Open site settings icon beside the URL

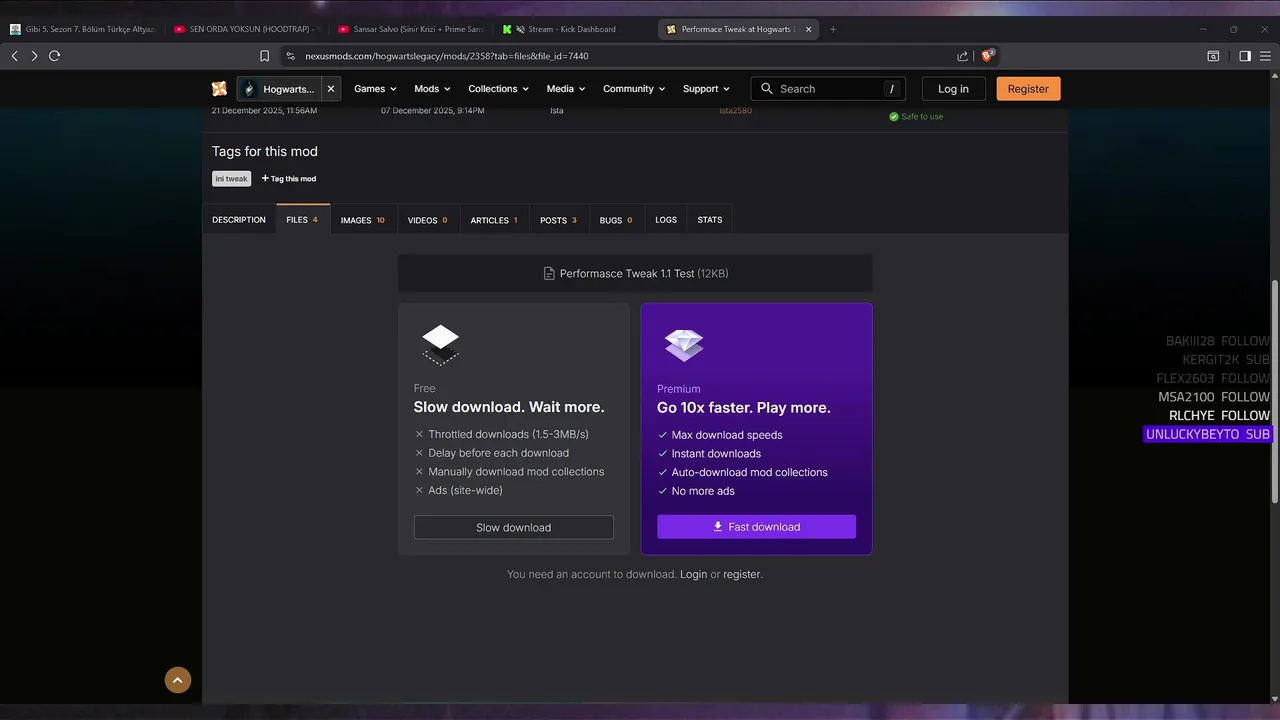[x=291, y=56]
